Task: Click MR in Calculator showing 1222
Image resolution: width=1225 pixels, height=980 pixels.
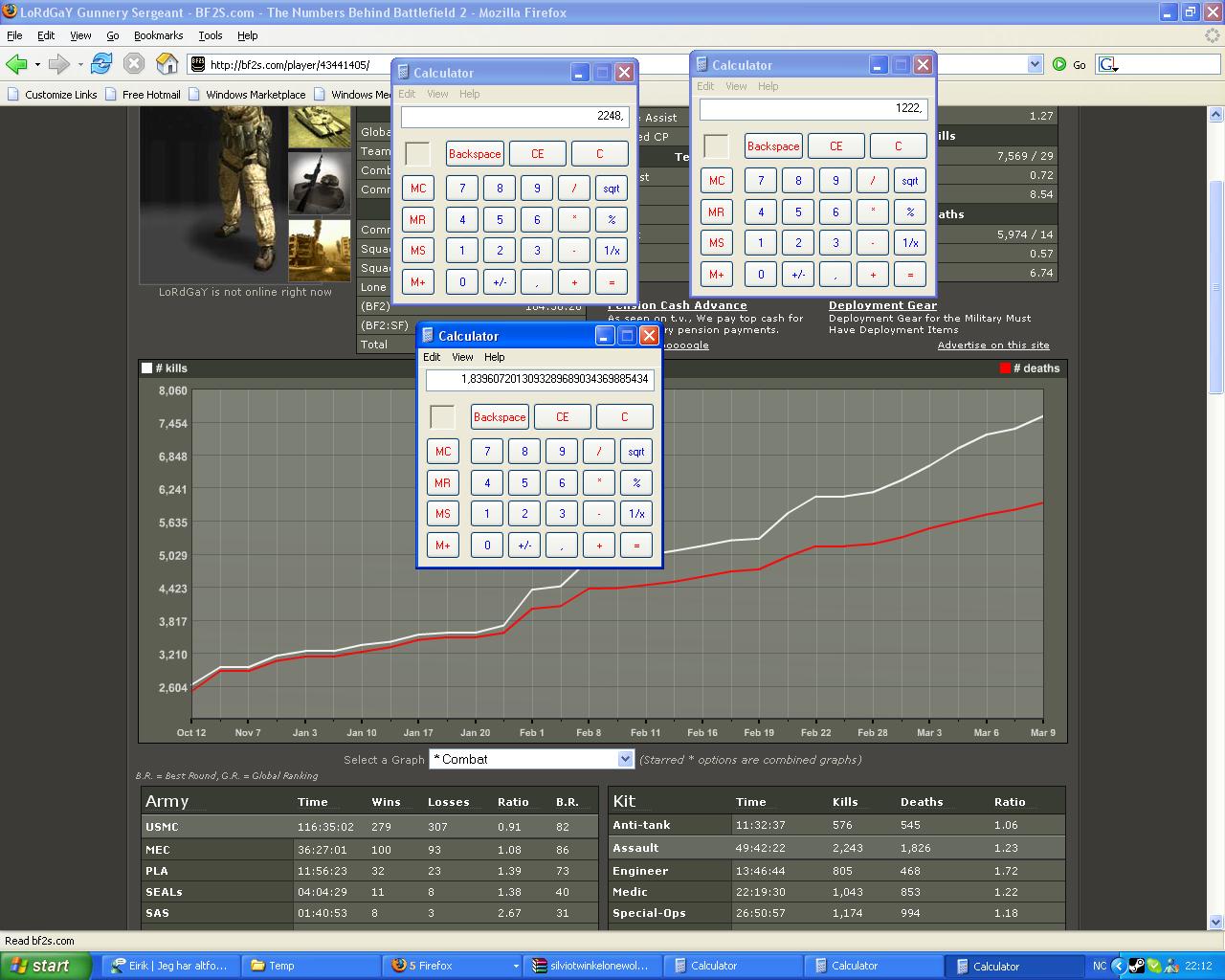Action: pyautogui.click(x=717, y=212)
